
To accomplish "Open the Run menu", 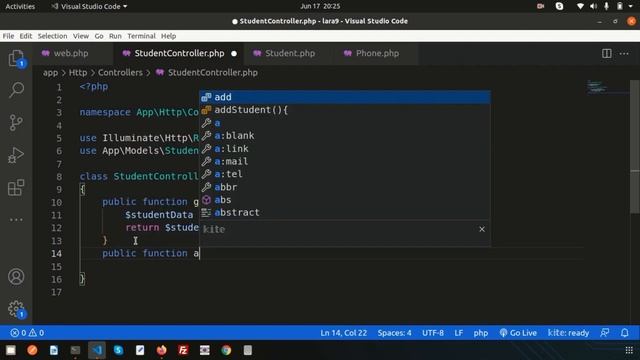I will tap(115, 36).
